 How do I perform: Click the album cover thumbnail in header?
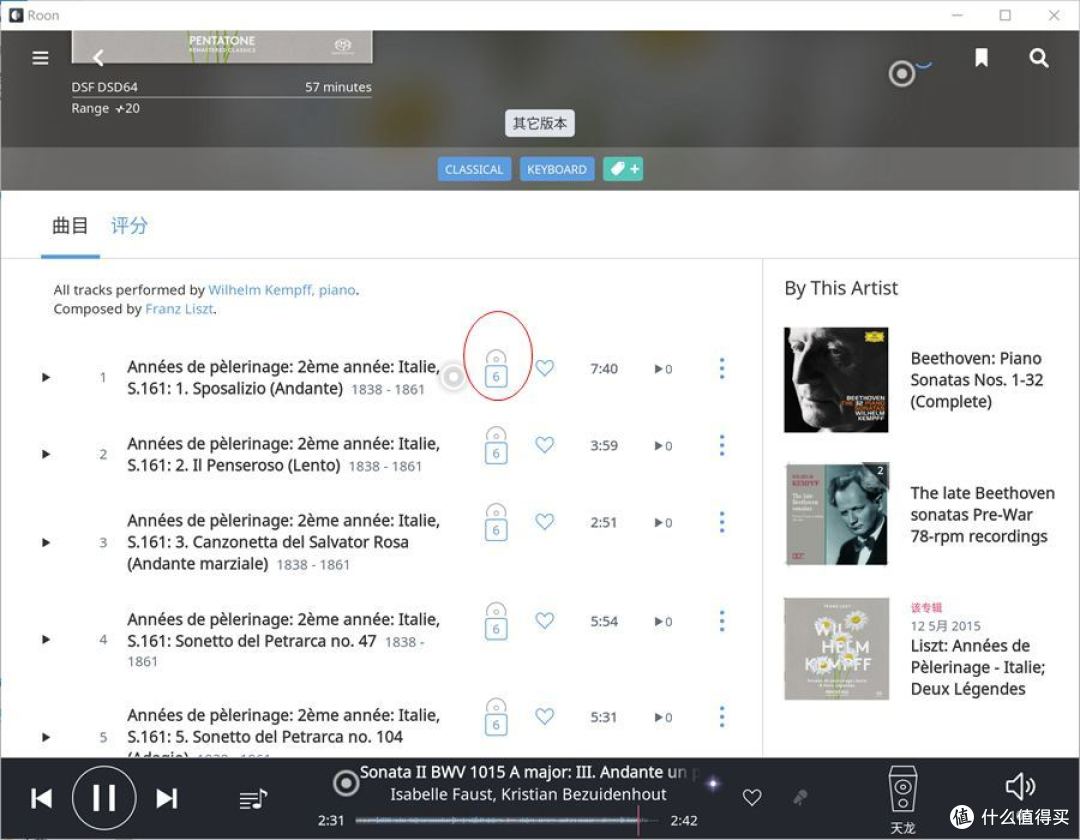tap(222, 46)
